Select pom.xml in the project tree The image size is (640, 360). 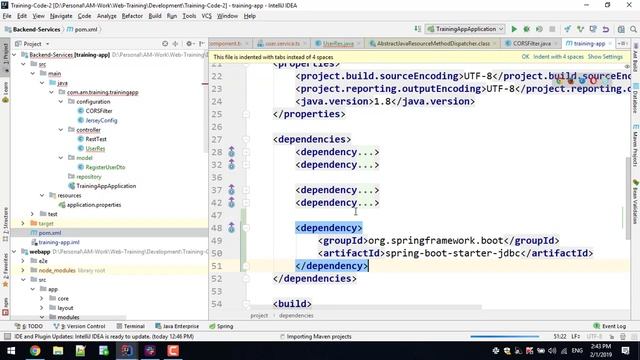(x=50, y=233)
